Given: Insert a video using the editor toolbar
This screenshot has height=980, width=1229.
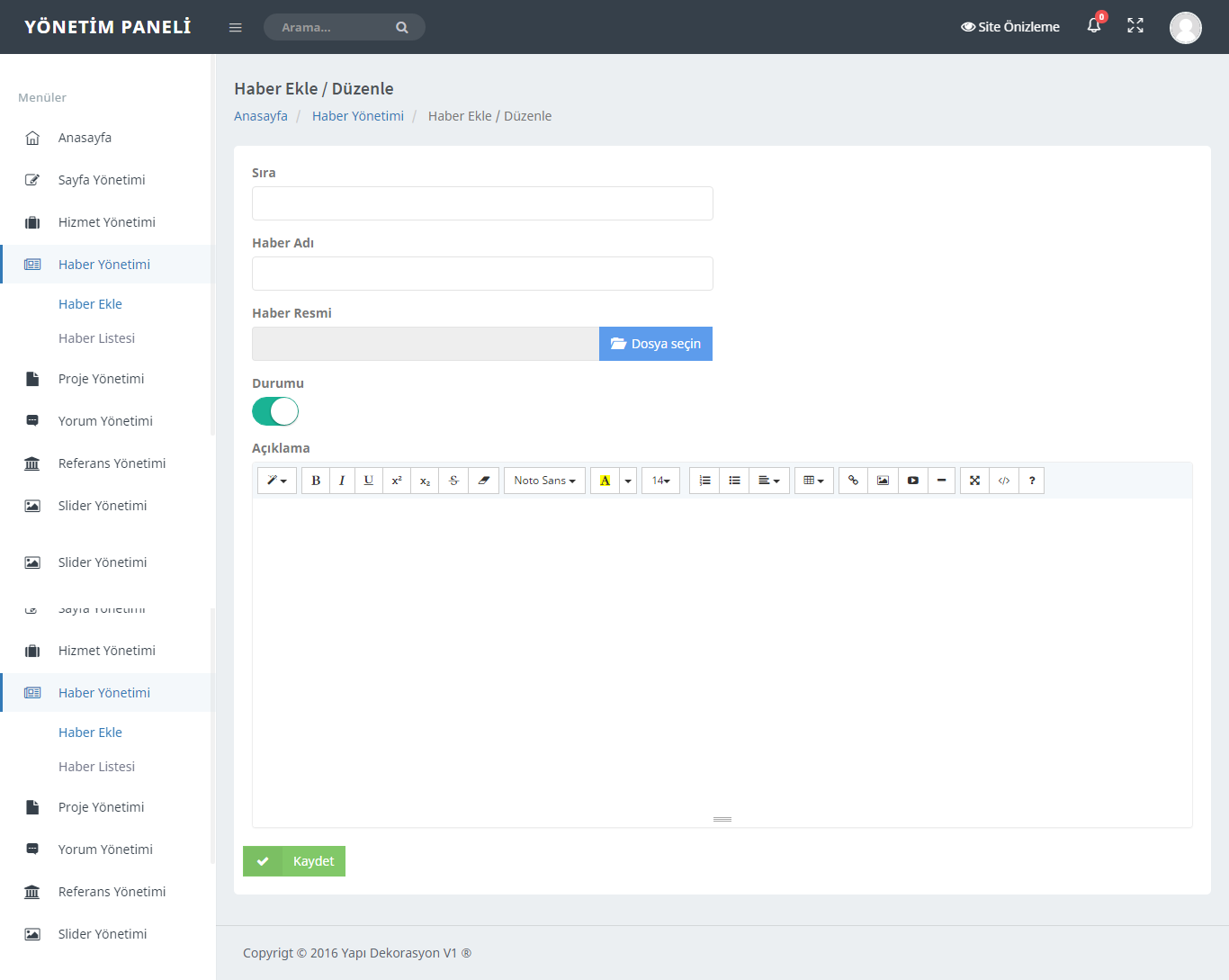Looking at the screenshot, I should [912, 481].
